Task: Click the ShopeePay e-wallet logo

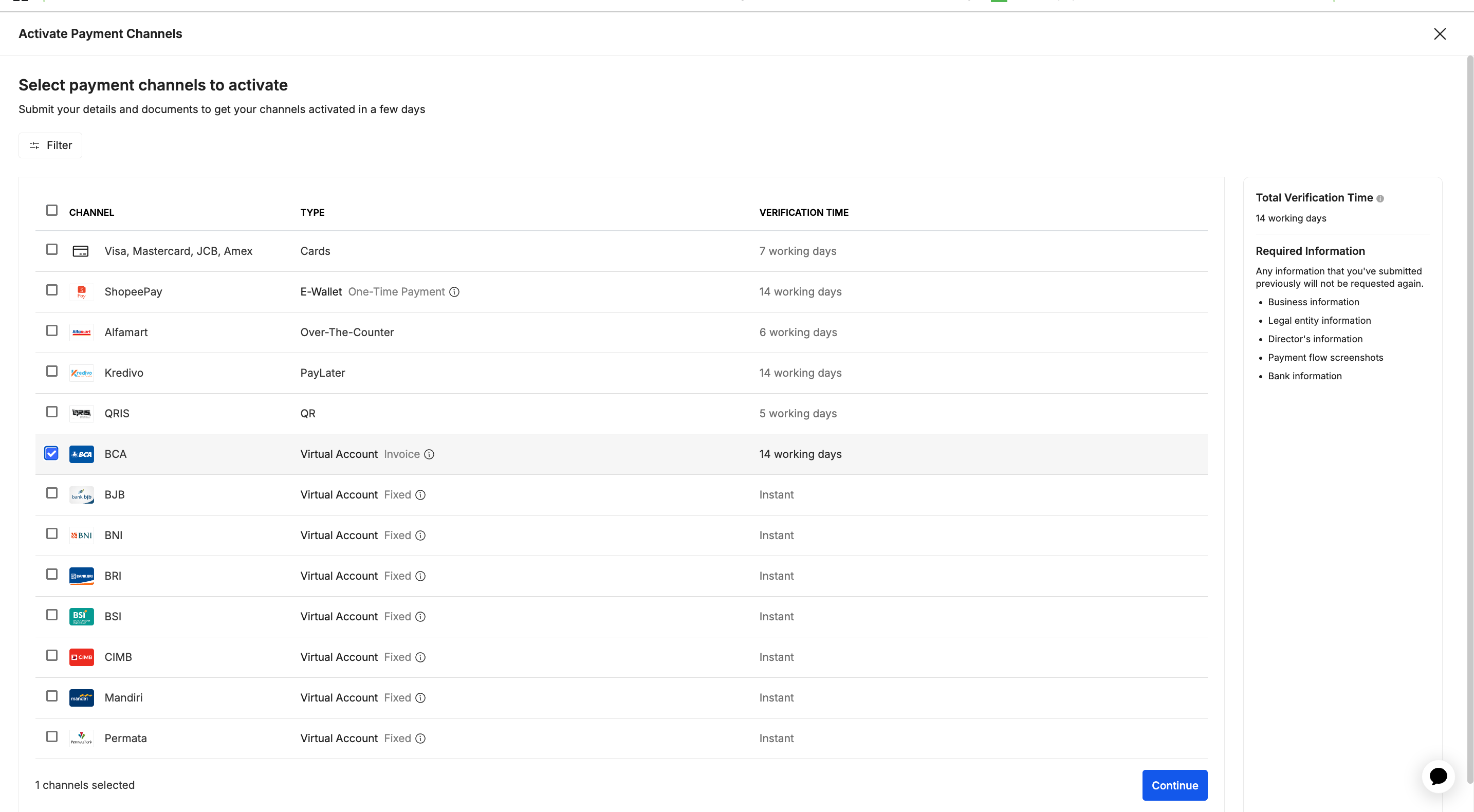Action: point(81,291)
